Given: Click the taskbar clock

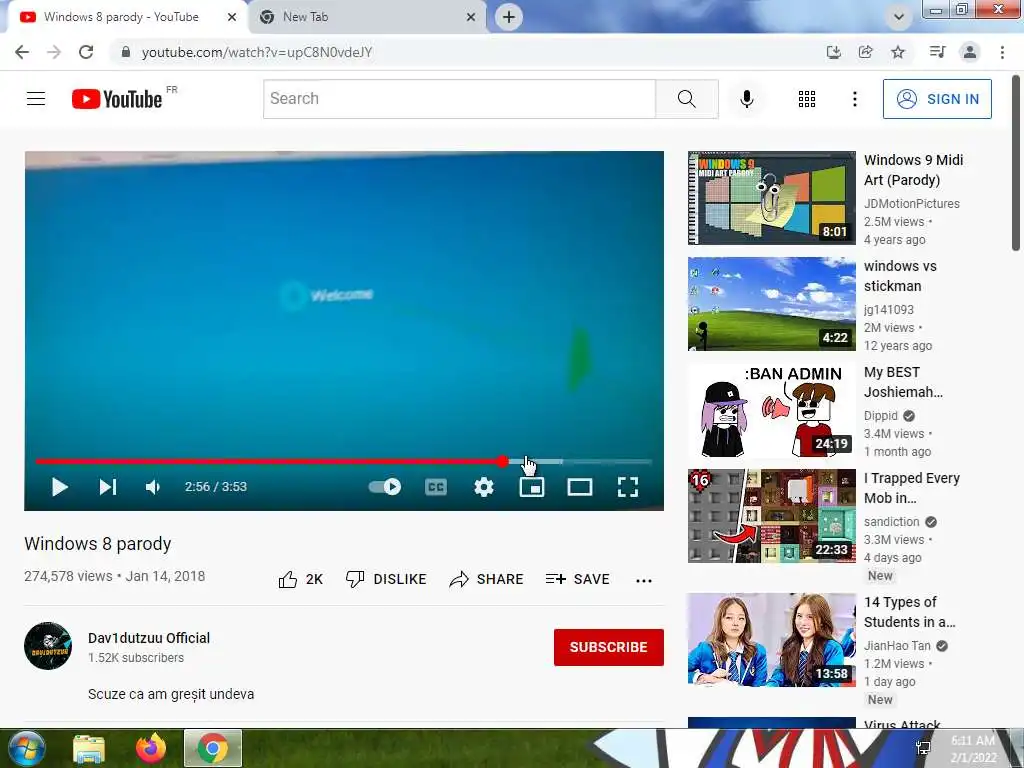Looking at the screenshot, I should [x=973, y=749].
